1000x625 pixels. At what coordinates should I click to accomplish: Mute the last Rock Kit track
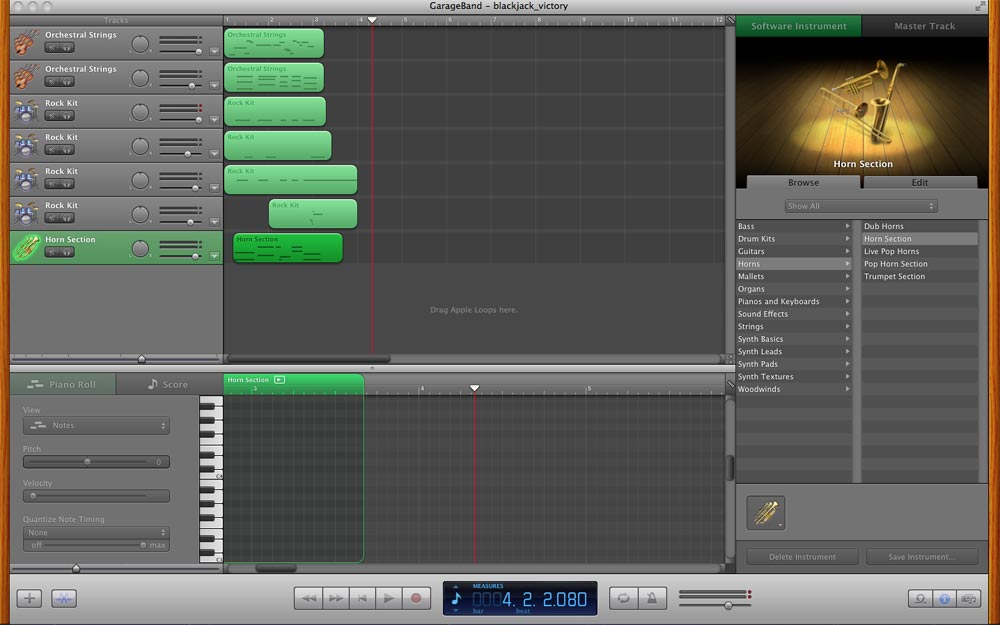(x=52, y=218)
